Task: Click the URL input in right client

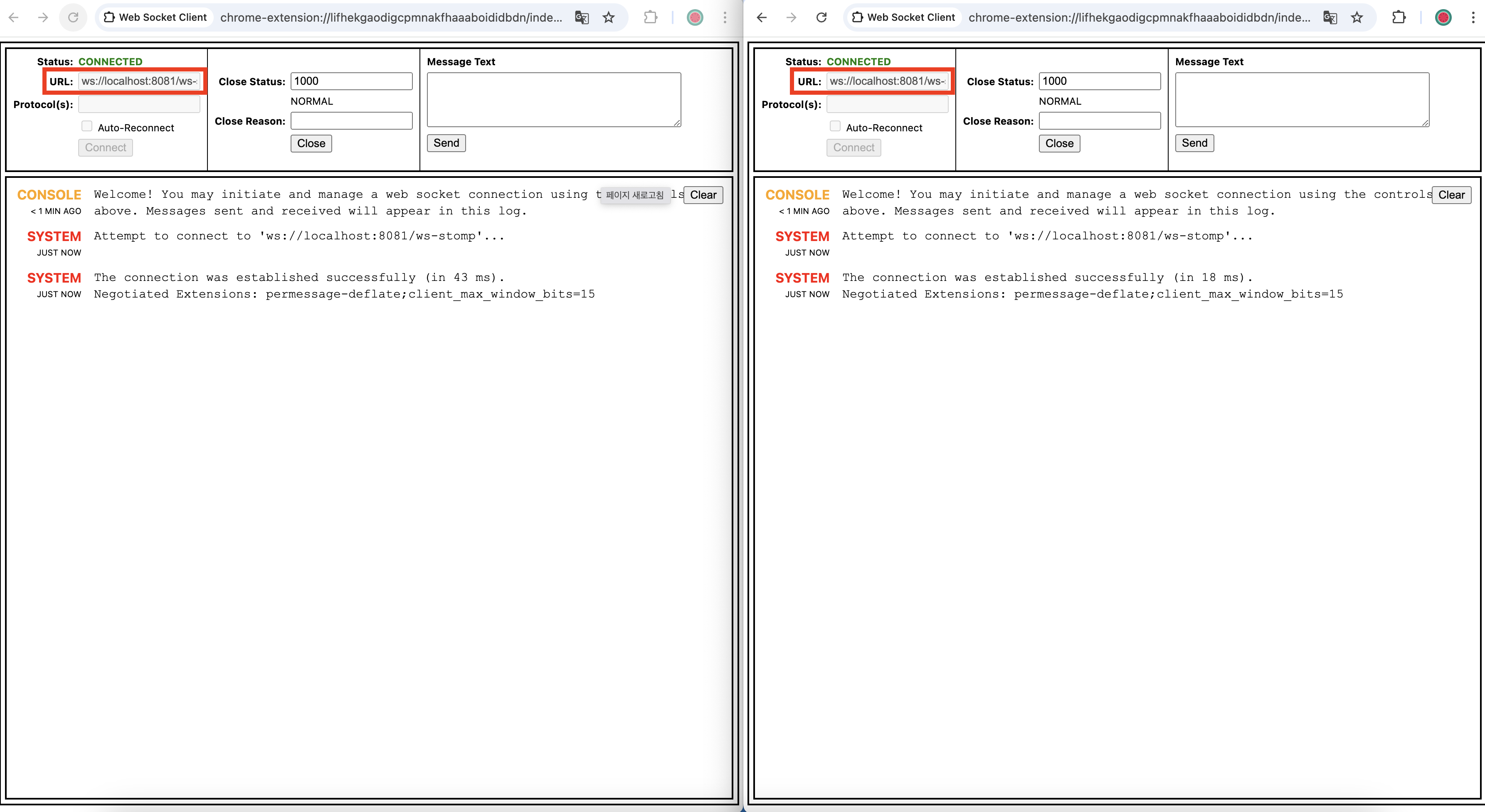Action: click(887, 81)
